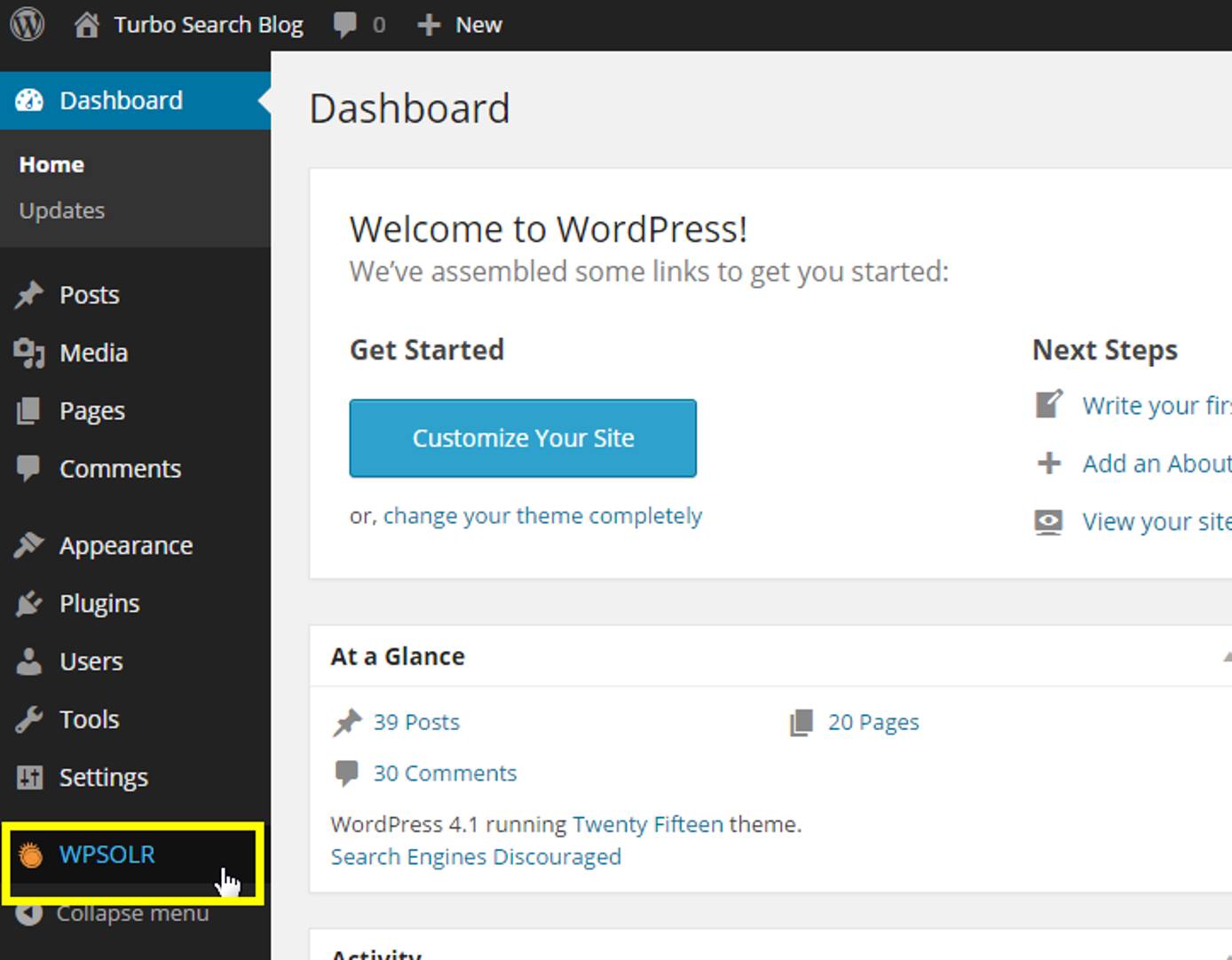Create content with the + New menu
The height and width of the screenshot is (960, 1232).
click(x=459, y=24)
